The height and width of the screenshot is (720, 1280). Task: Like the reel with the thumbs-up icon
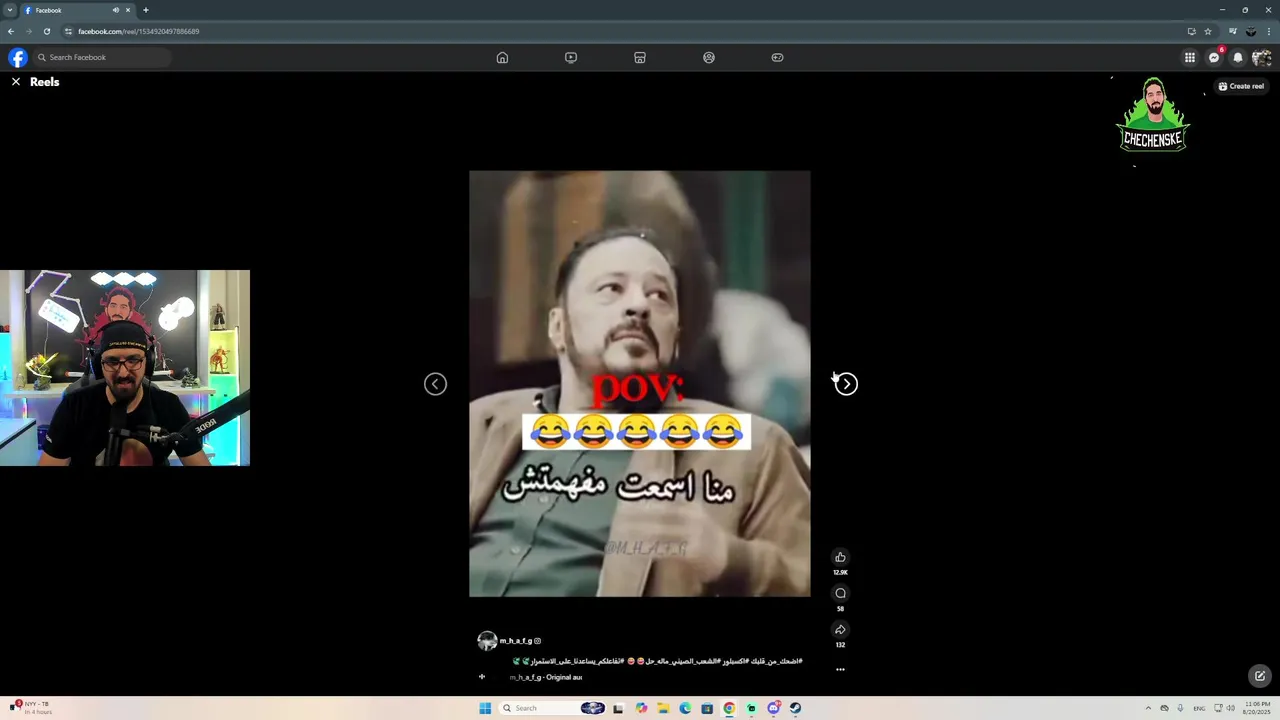(x=840, y=557)
